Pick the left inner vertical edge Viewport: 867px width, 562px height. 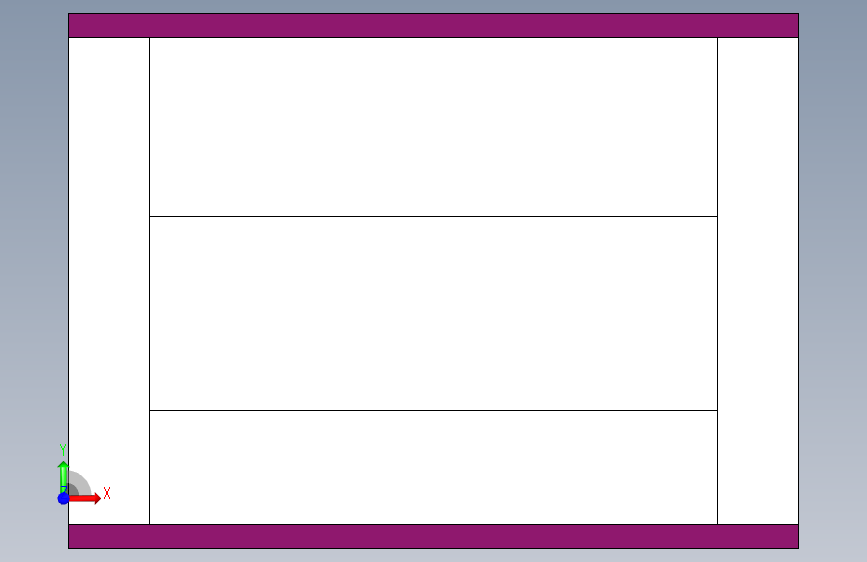(149, 281)
